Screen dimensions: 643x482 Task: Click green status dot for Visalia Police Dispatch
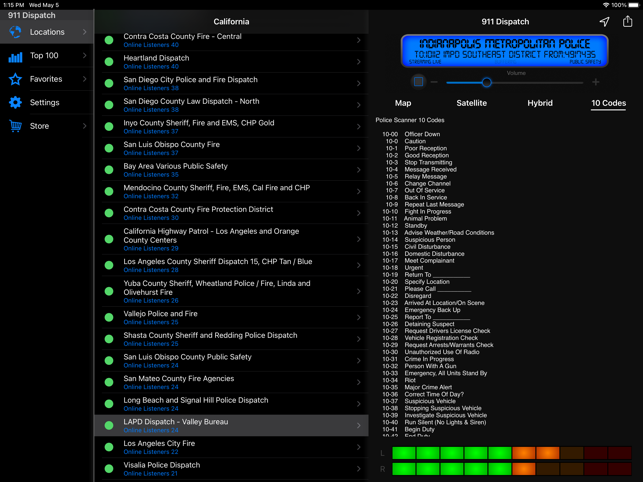109,468
